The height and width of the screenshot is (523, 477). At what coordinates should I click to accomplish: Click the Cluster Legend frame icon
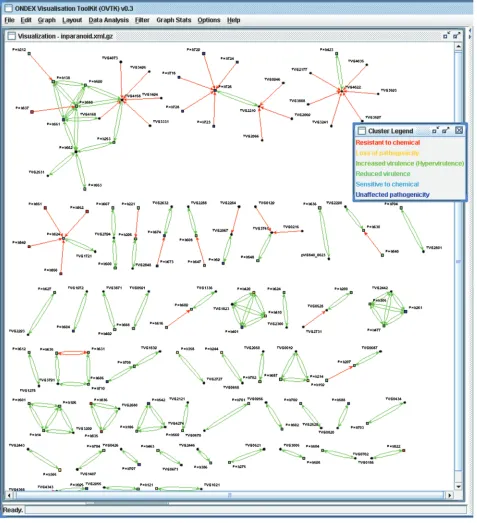click(x=362, y=130)
